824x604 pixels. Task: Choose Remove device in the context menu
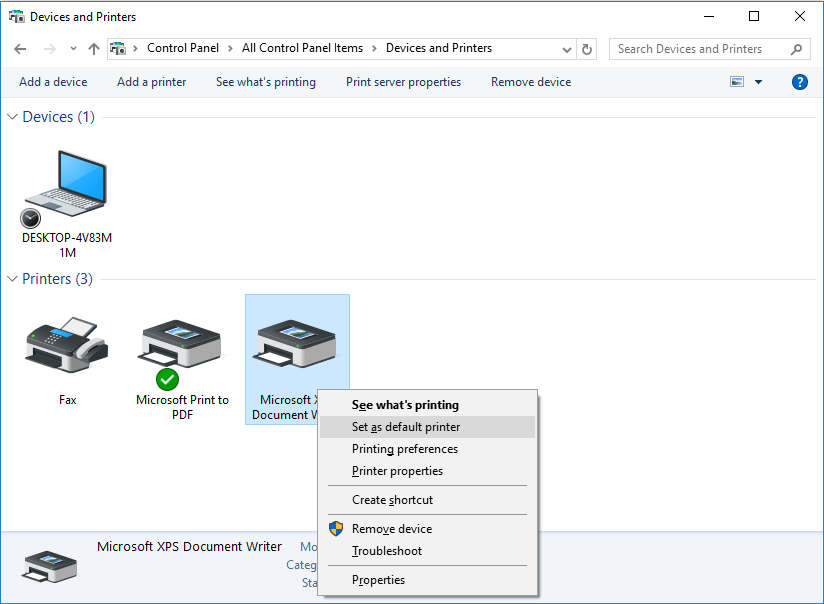click(392, 529)
